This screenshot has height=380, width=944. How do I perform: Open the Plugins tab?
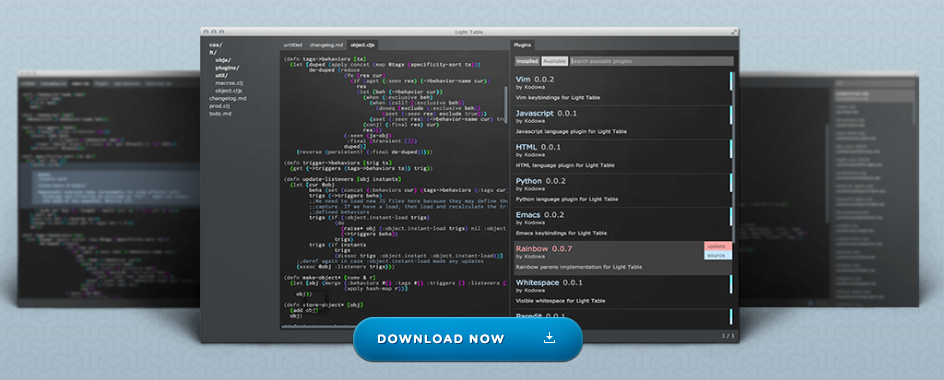523,45
